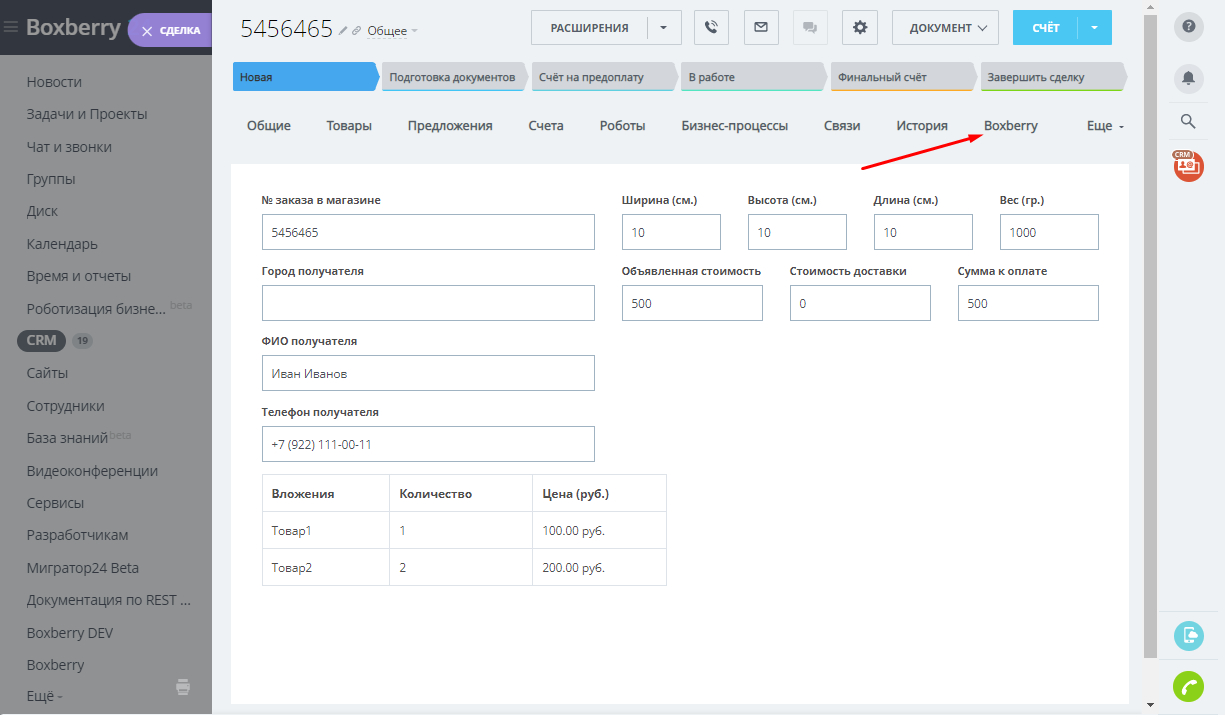This screenshot has height=715, width=1225.
Task: Open chat using the speech bubbles icon
Action: tap(810, 28)
